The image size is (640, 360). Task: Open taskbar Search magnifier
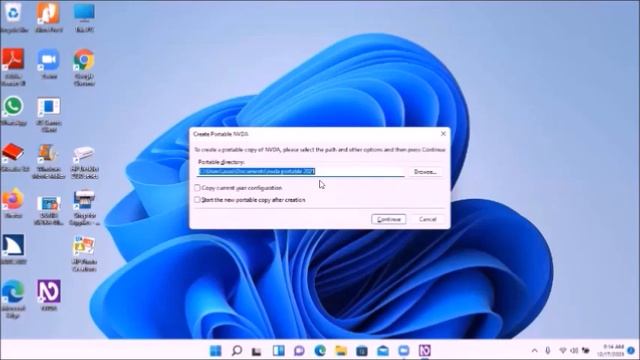coord(236,350)
